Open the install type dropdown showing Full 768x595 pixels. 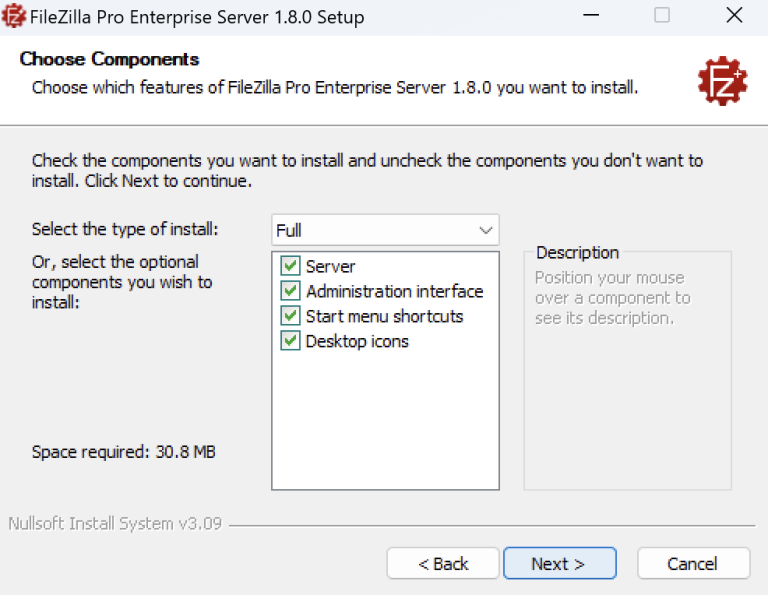click(x=385, y=230)
